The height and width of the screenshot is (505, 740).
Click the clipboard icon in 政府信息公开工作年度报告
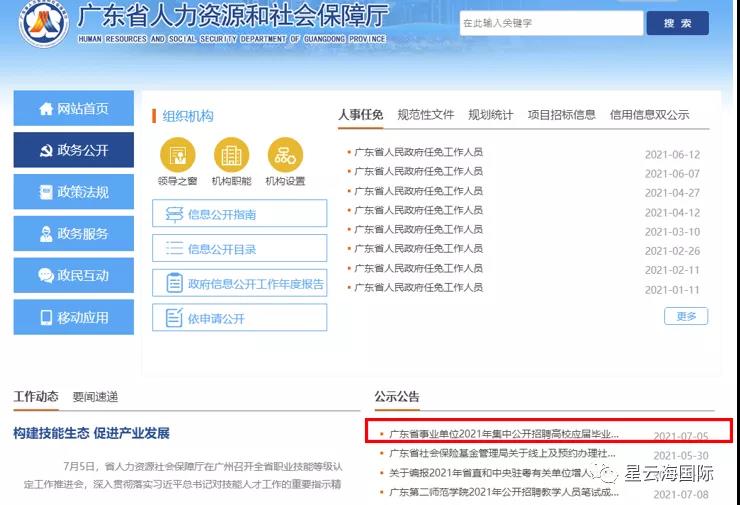coord(174,283)
